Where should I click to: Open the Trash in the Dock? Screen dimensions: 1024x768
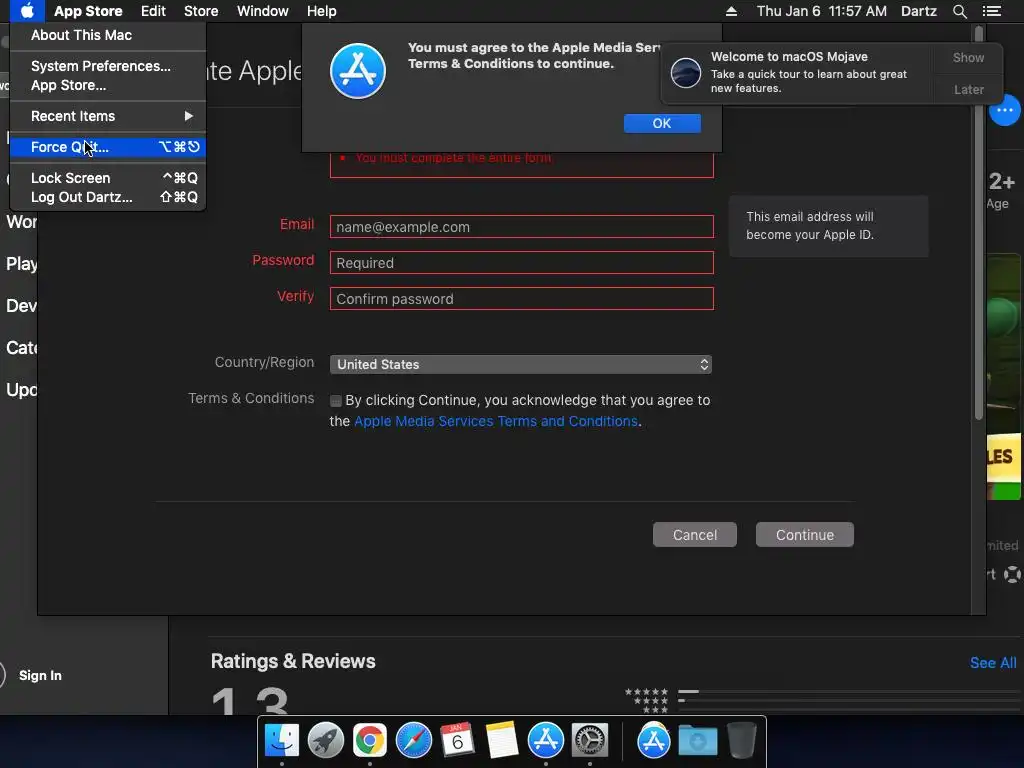[x=741, y=741]
